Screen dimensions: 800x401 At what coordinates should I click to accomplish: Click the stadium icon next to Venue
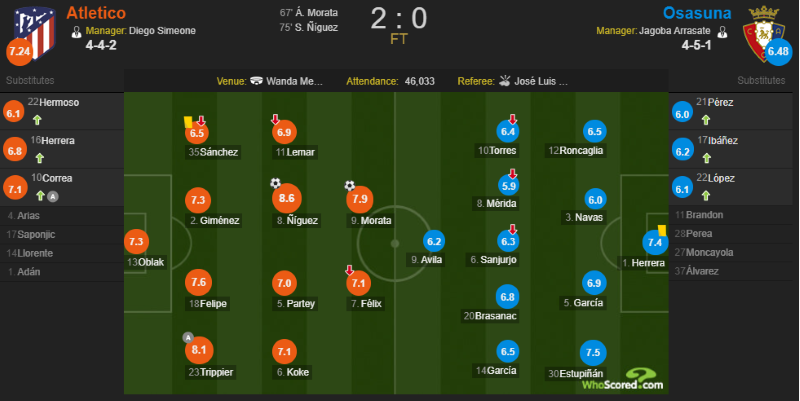(x=257, y=81)
